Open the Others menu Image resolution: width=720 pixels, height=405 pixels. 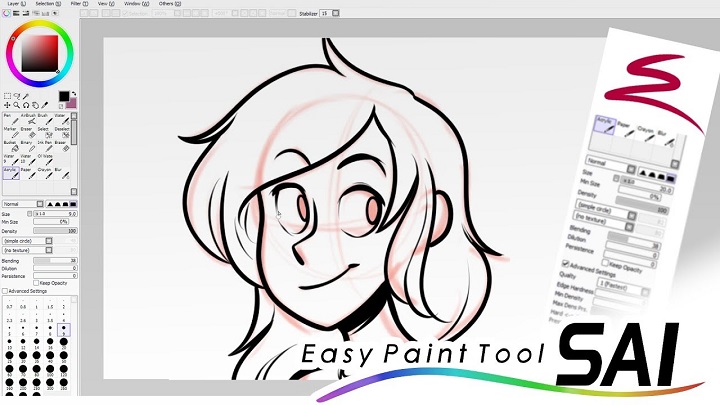coord(170,3)
